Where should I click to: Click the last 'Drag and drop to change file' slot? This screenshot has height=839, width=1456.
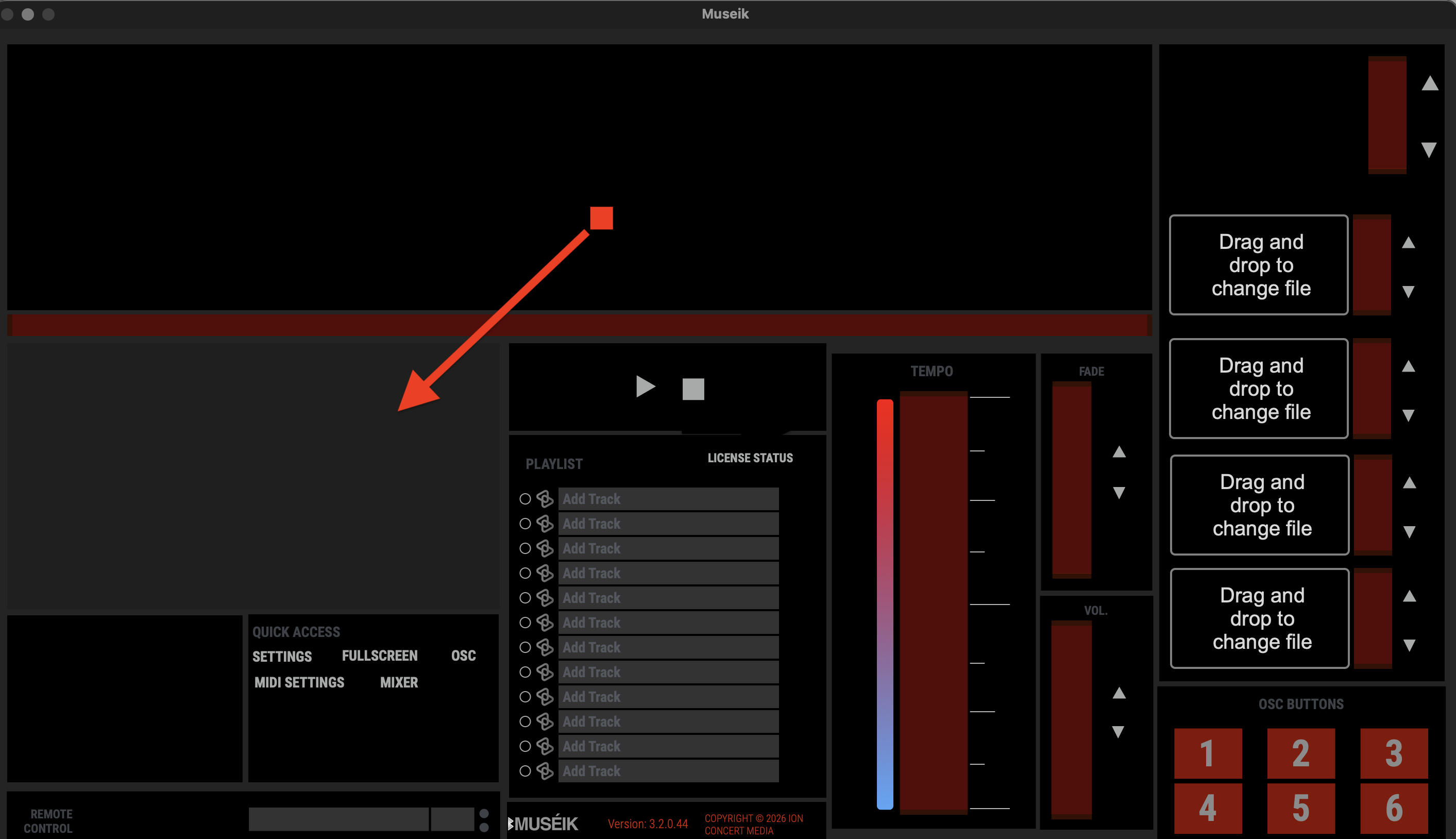pyautogui.click(x=1260, y=618)
